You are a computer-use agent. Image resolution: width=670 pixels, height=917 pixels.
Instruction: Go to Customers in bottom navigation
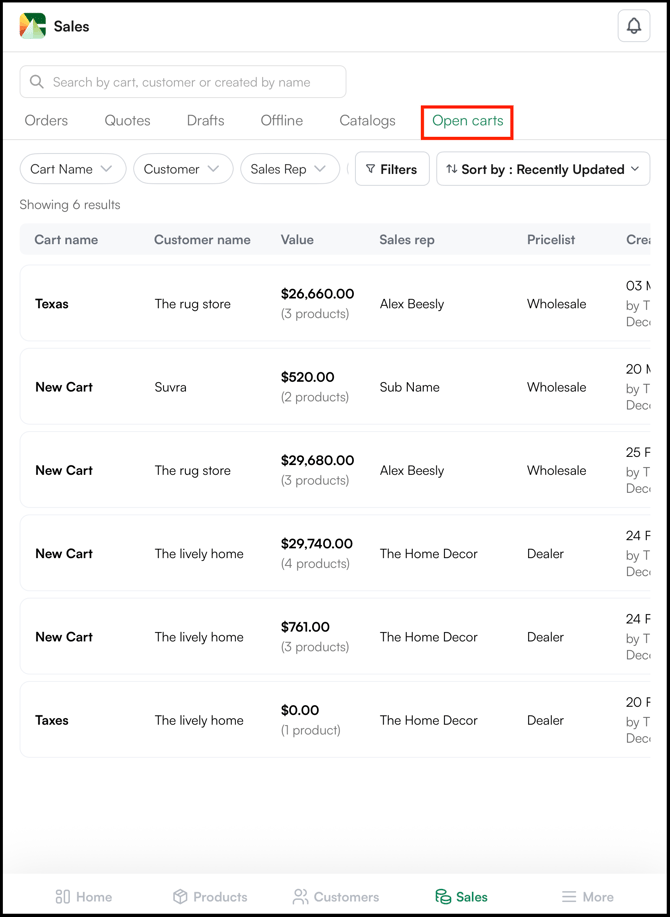tap(336, 897)
